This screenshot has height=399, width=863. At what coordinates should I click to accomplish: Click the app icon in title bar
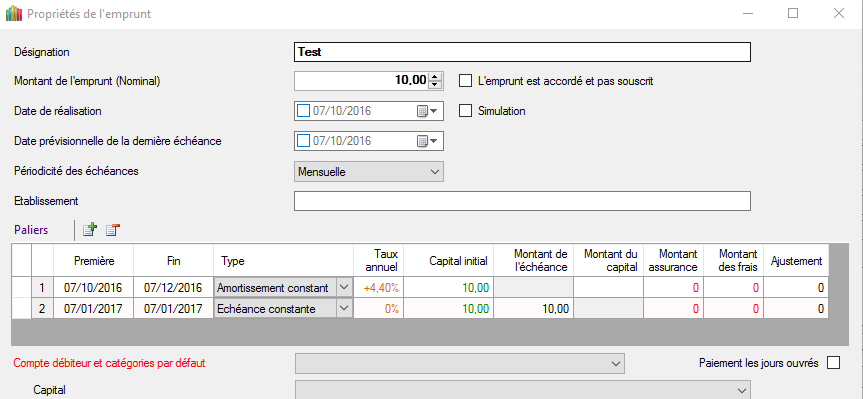coord(14,13)
